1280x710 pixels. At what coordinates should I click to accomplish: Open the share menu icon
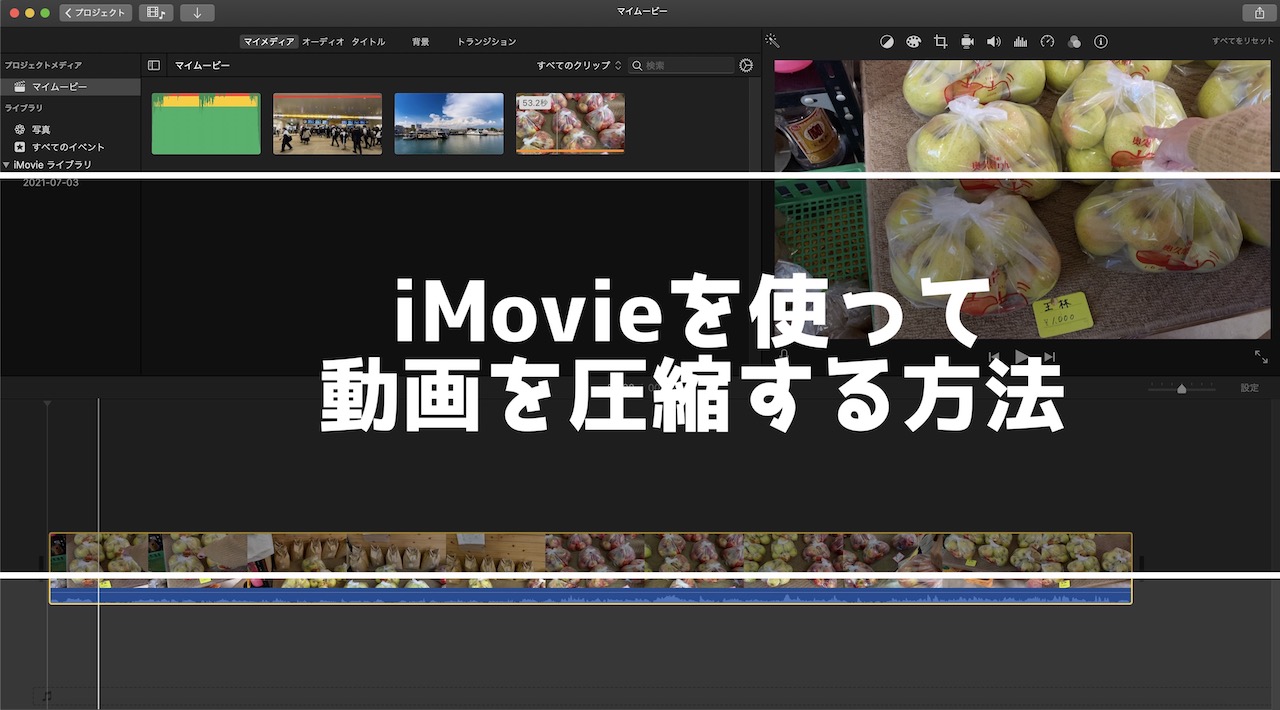(1258, 13)
